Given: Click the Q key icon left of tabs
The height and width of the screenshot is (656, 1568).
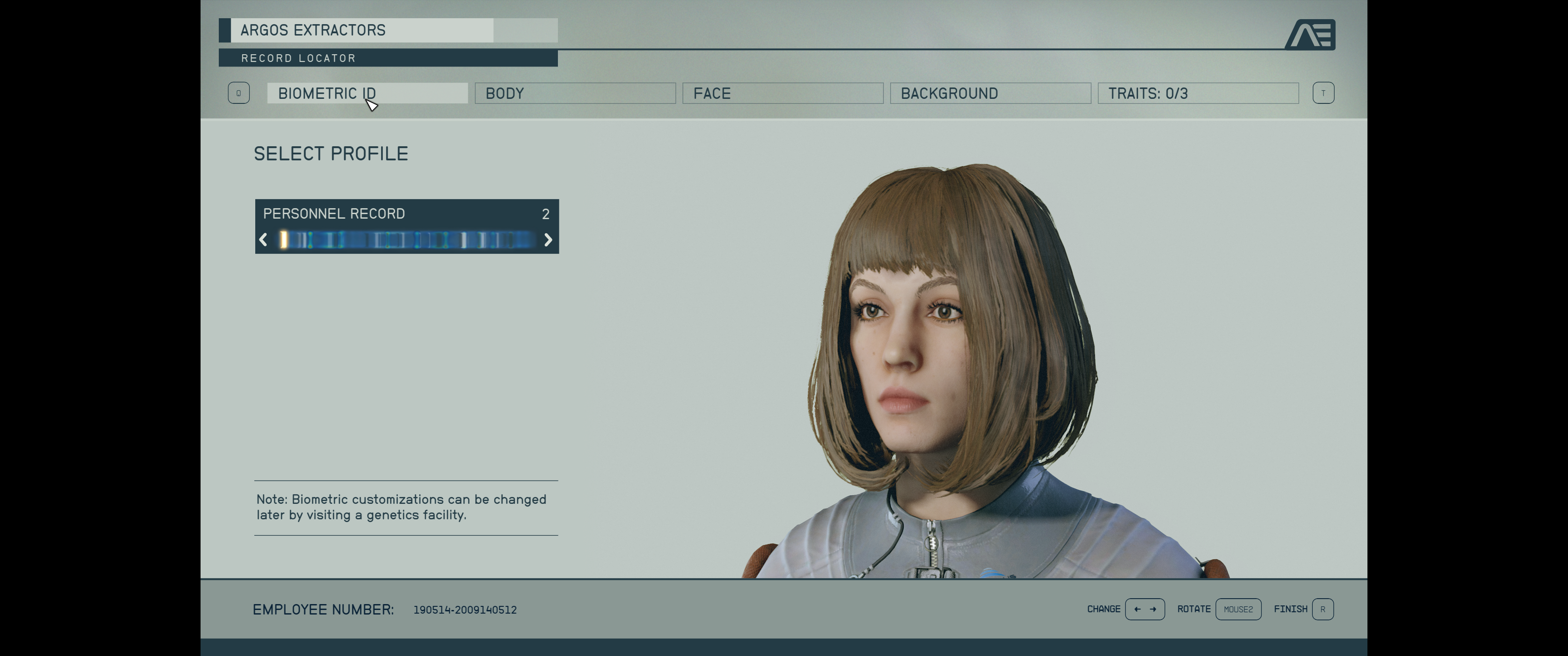Looking at the screenshot, I should 238,93.
